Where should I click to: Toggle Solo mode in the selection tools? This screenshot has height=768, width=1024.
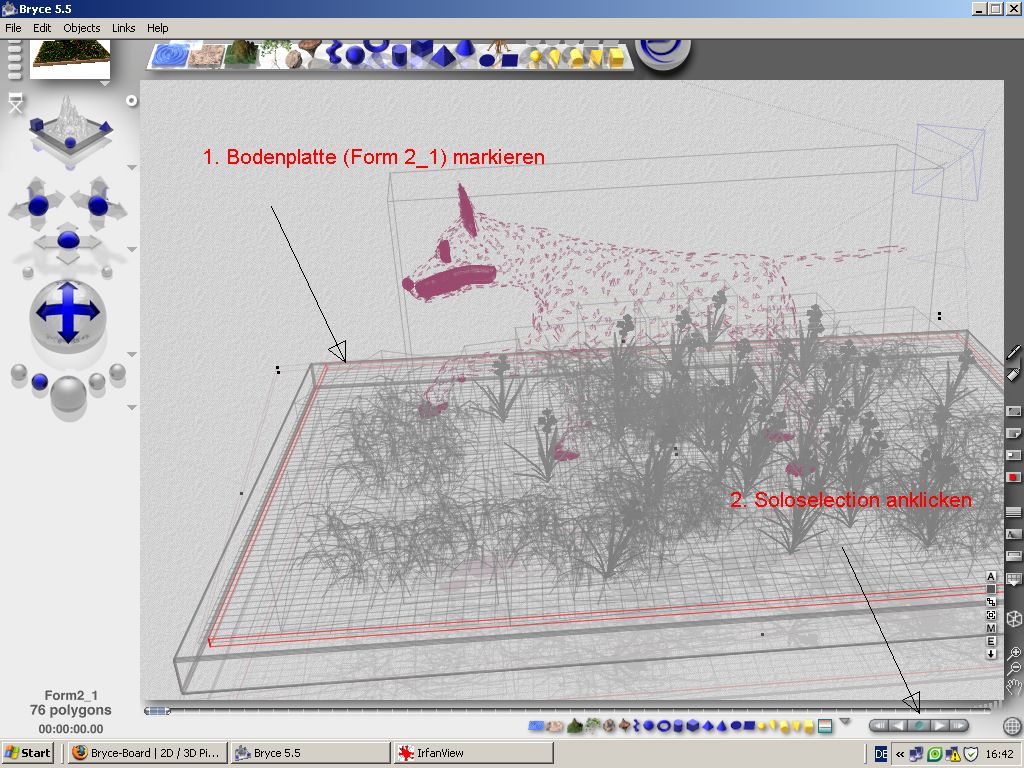[919, 726]
